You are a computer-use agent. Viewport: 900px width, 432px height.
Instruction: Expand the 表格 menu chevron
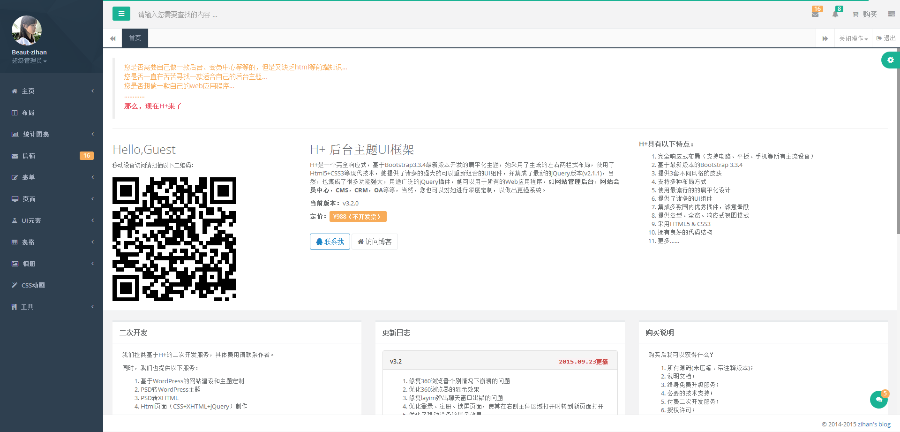click(x=93, y=242)
